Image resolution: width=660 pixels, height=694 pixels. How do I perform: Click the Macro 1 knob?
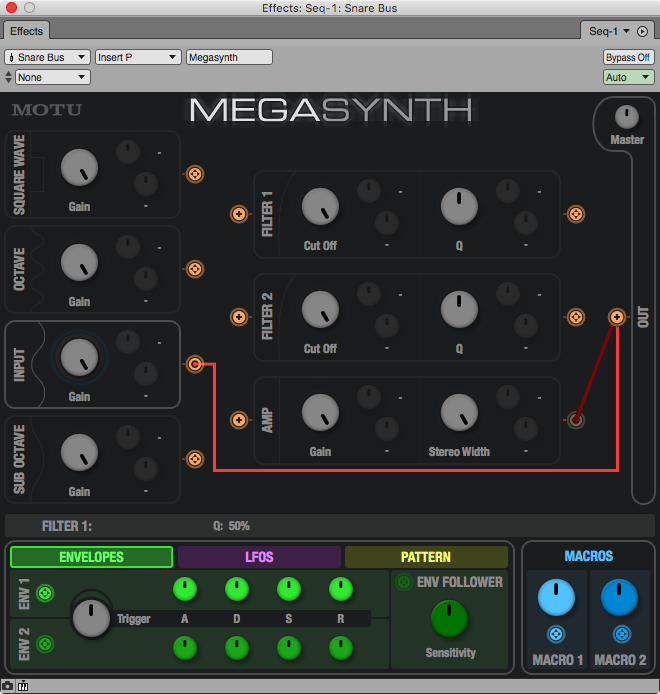pyautogui.click(x=556, y=597)
